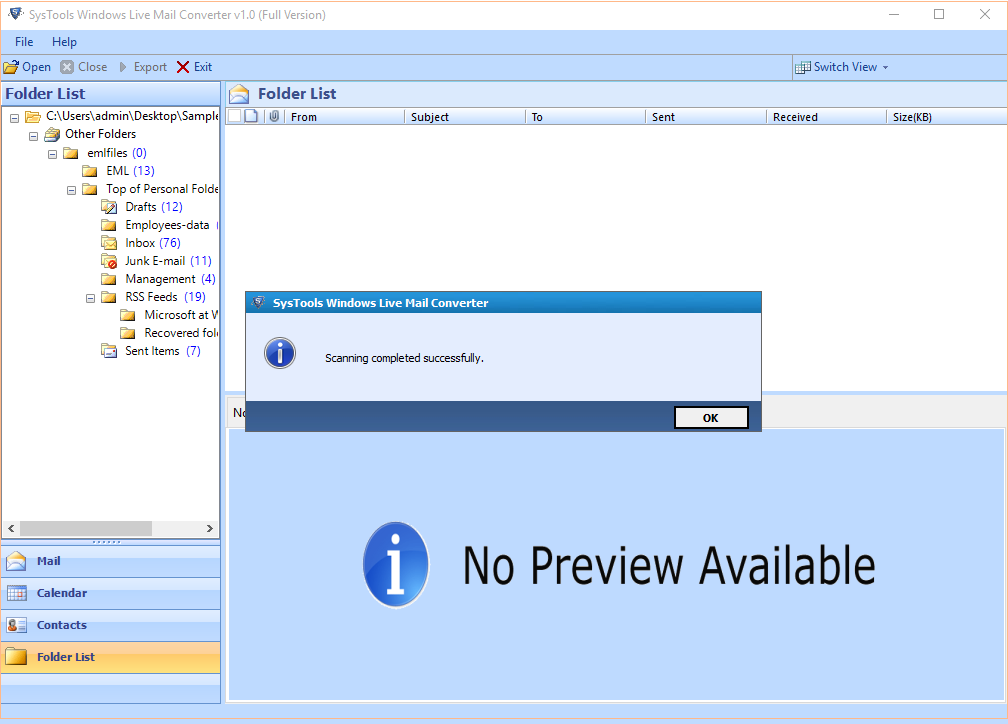Sort by the Subject column header
The width and height of the screenshot is (1008, 724).
coord(464,117)
